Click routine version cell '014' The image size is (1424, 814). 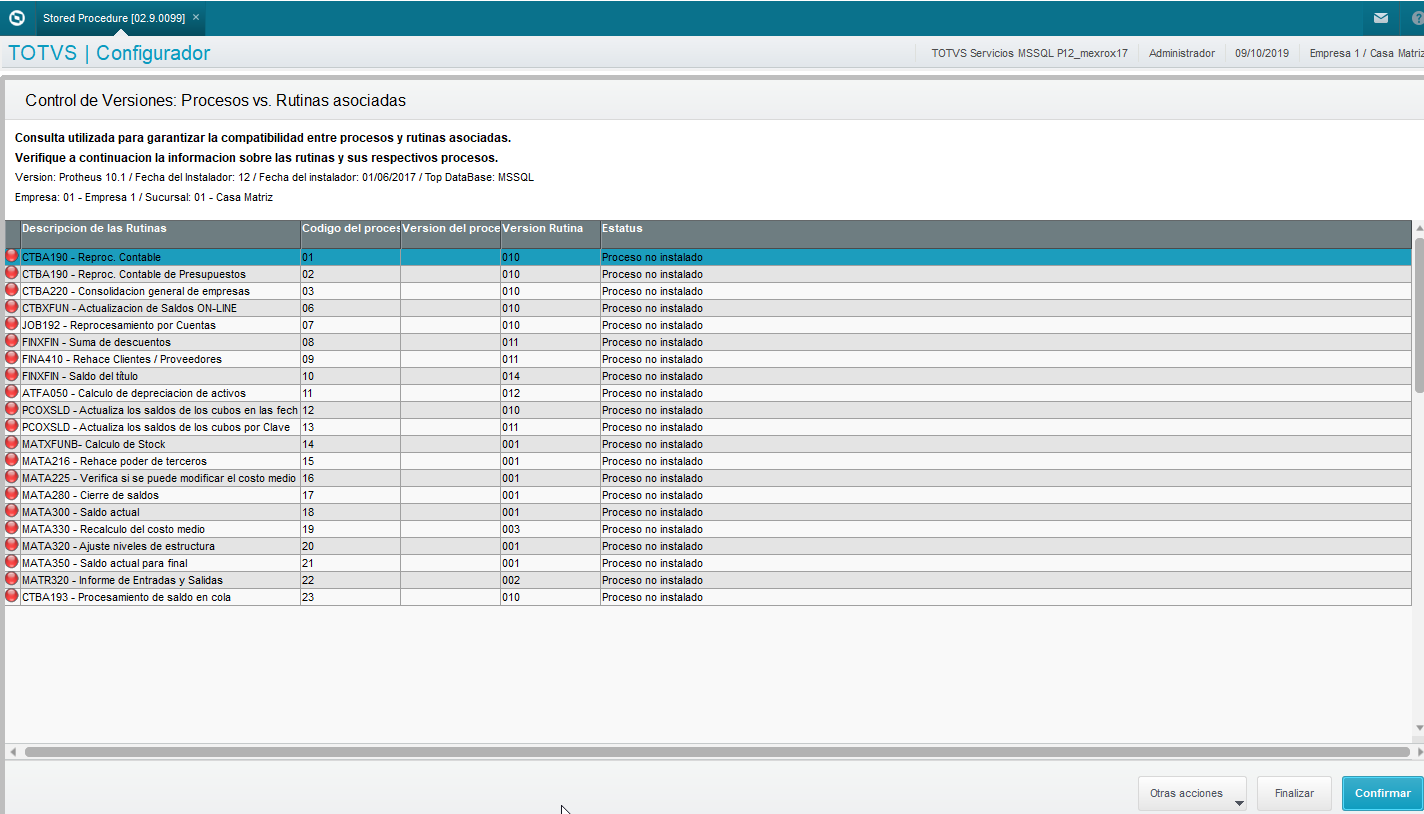pos(550,376)
